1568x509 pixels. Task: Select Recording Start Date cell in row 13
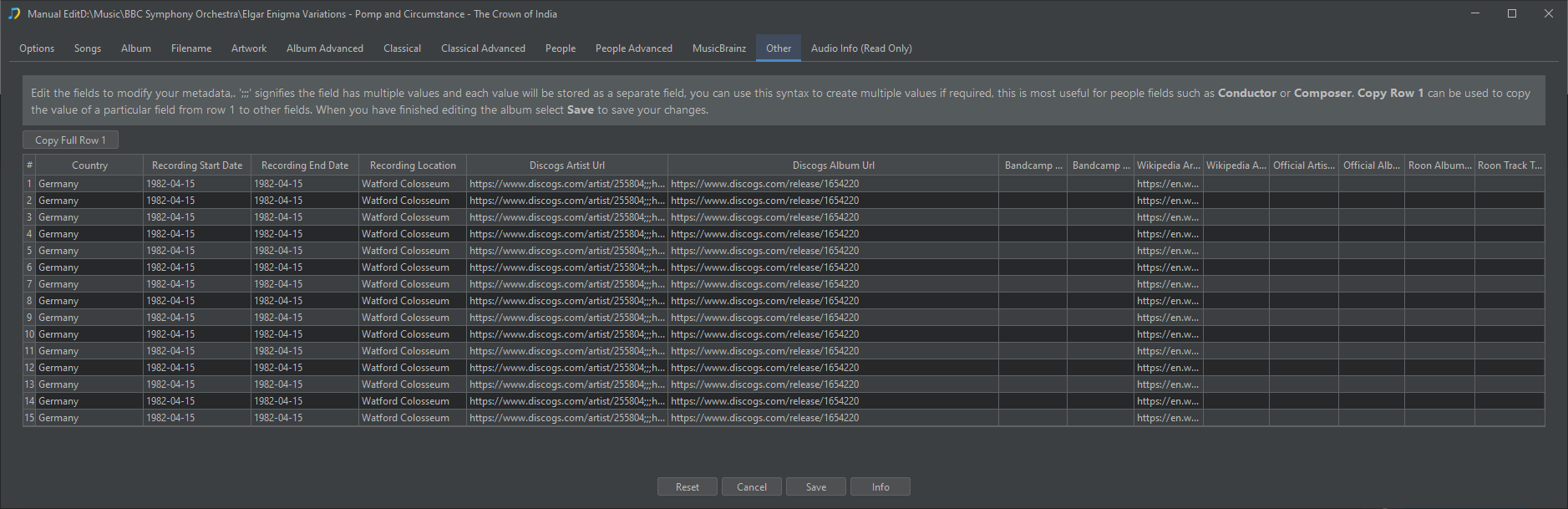tap(197, 384)
